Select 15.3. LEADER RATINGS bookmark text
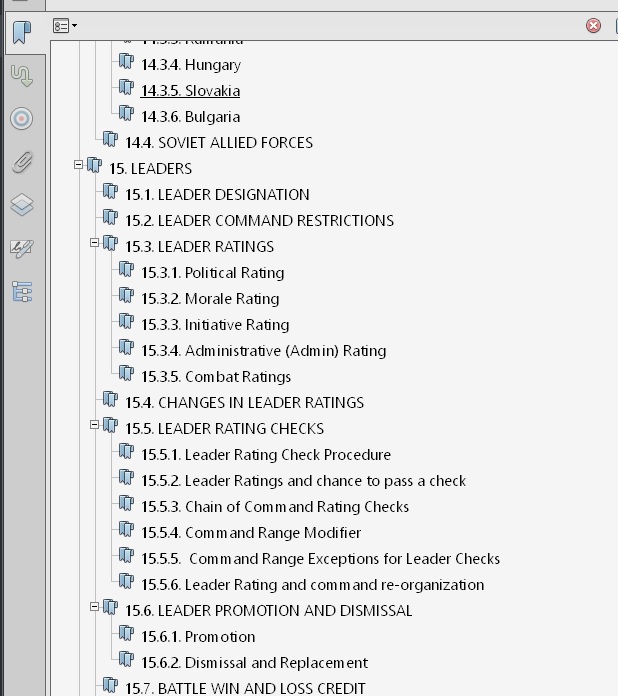 coord(199,246)
